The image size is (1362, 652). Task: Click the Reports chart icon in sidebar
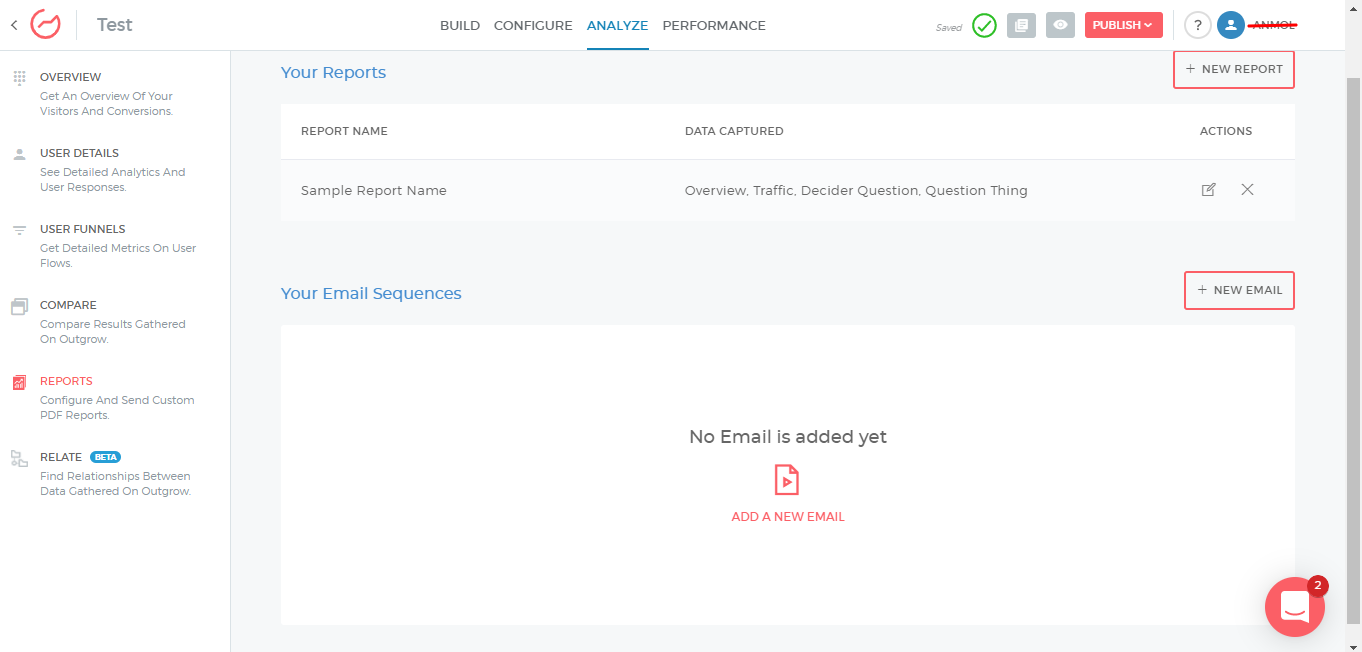(19, 382)
